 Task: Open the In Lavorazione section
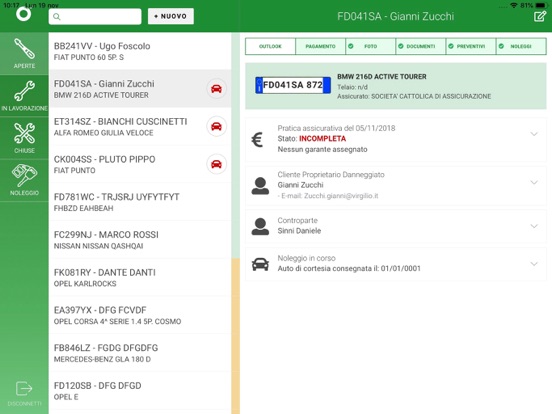[24, 96]
